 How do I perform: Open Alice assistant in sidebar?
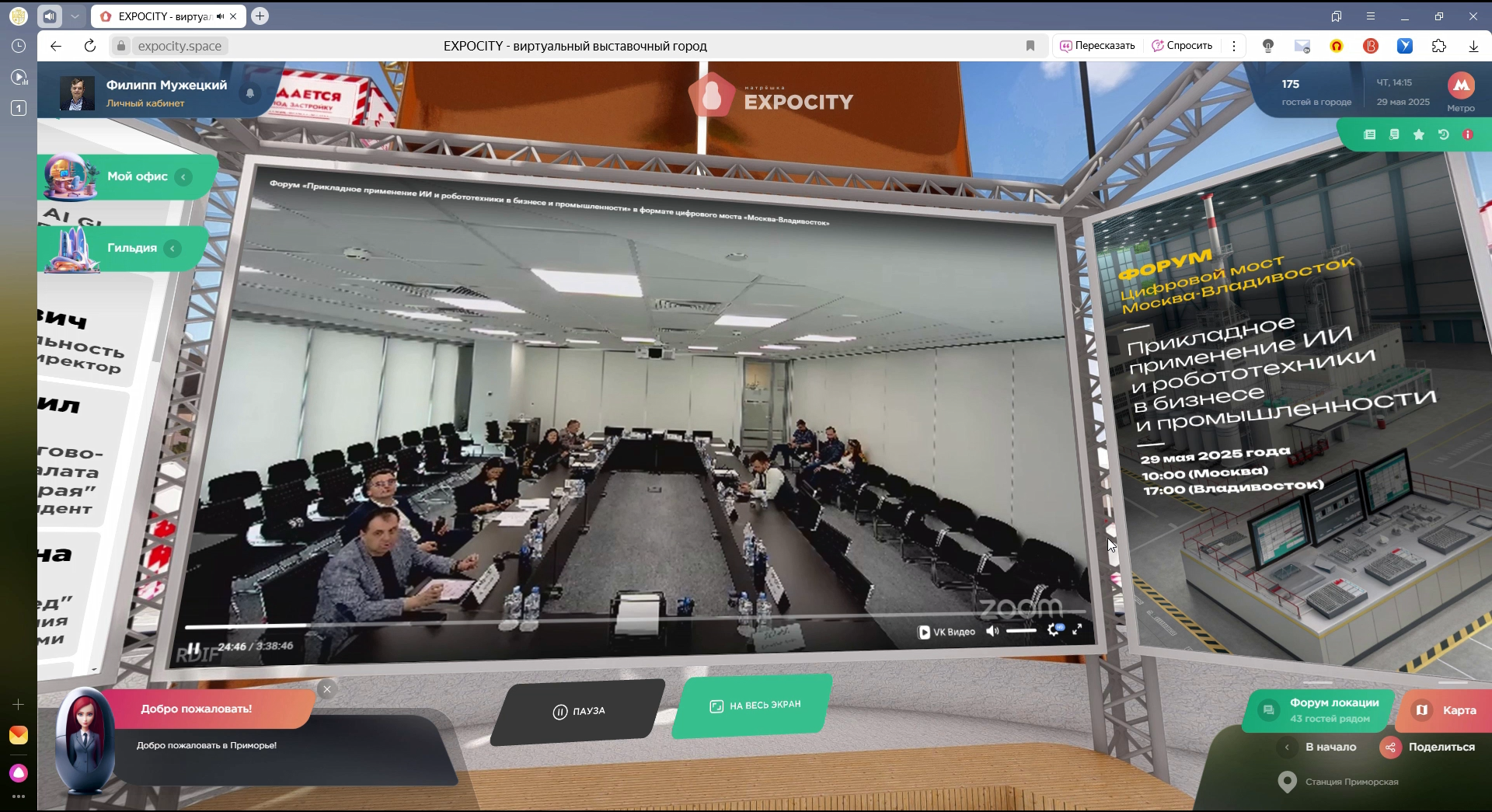point(19,773)
